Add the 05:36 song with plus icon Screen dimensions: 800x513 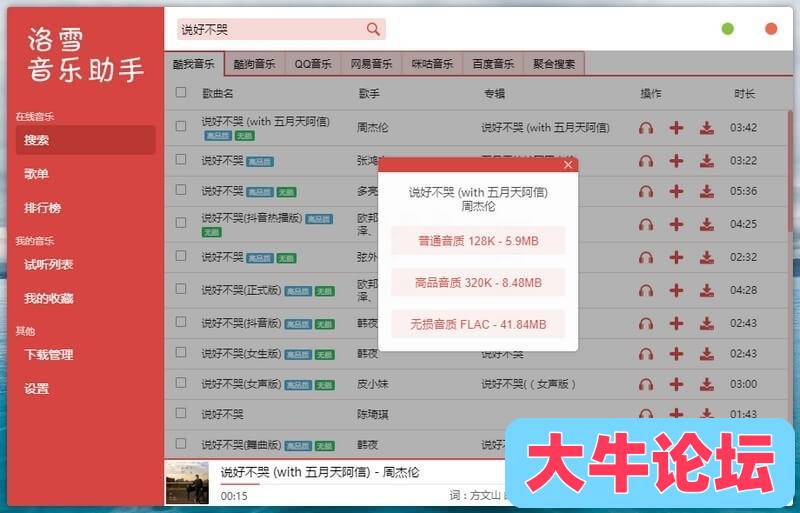click(x=676, y=191)
